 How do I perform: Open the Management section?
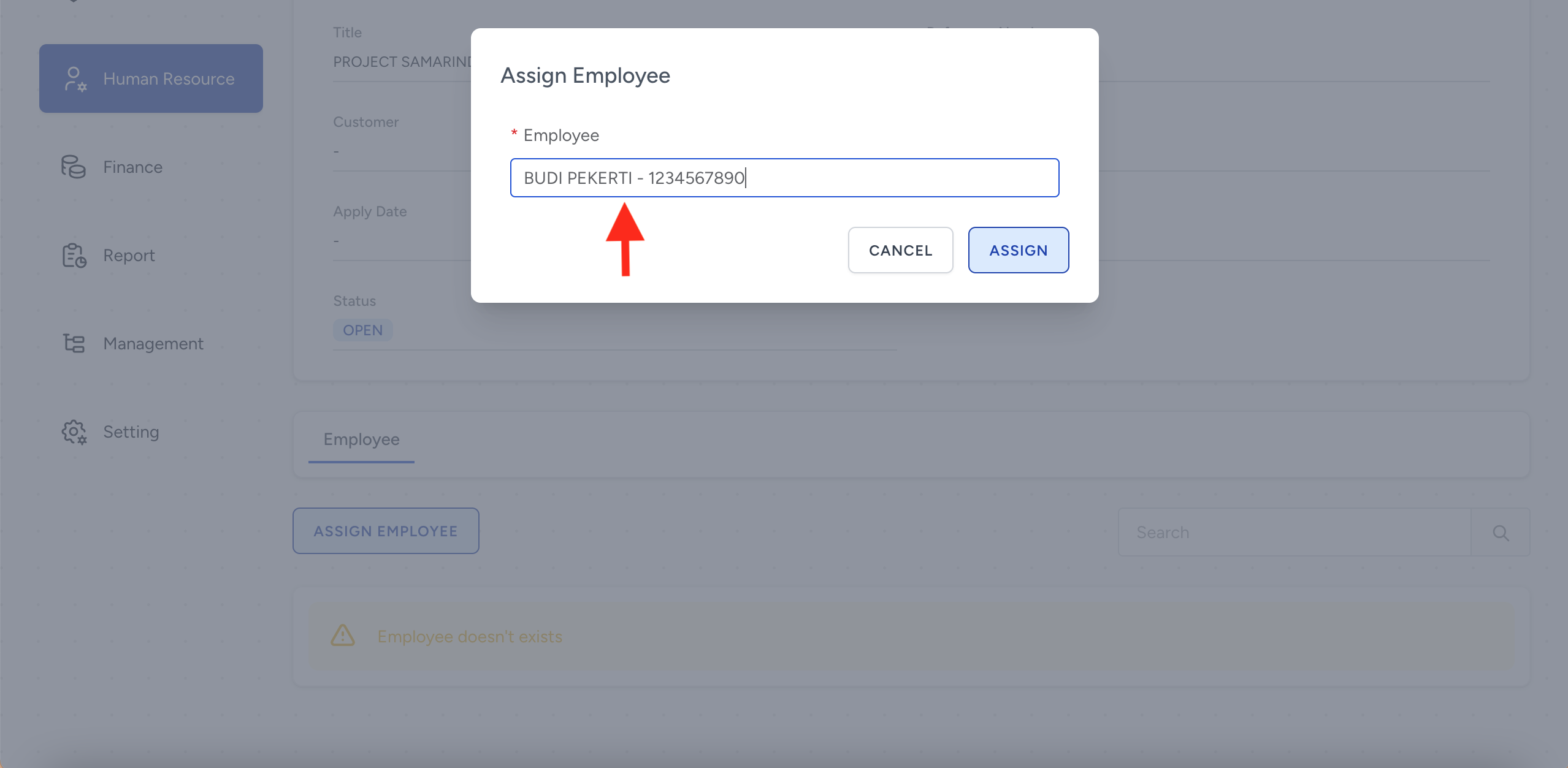(x=153, y=344)
